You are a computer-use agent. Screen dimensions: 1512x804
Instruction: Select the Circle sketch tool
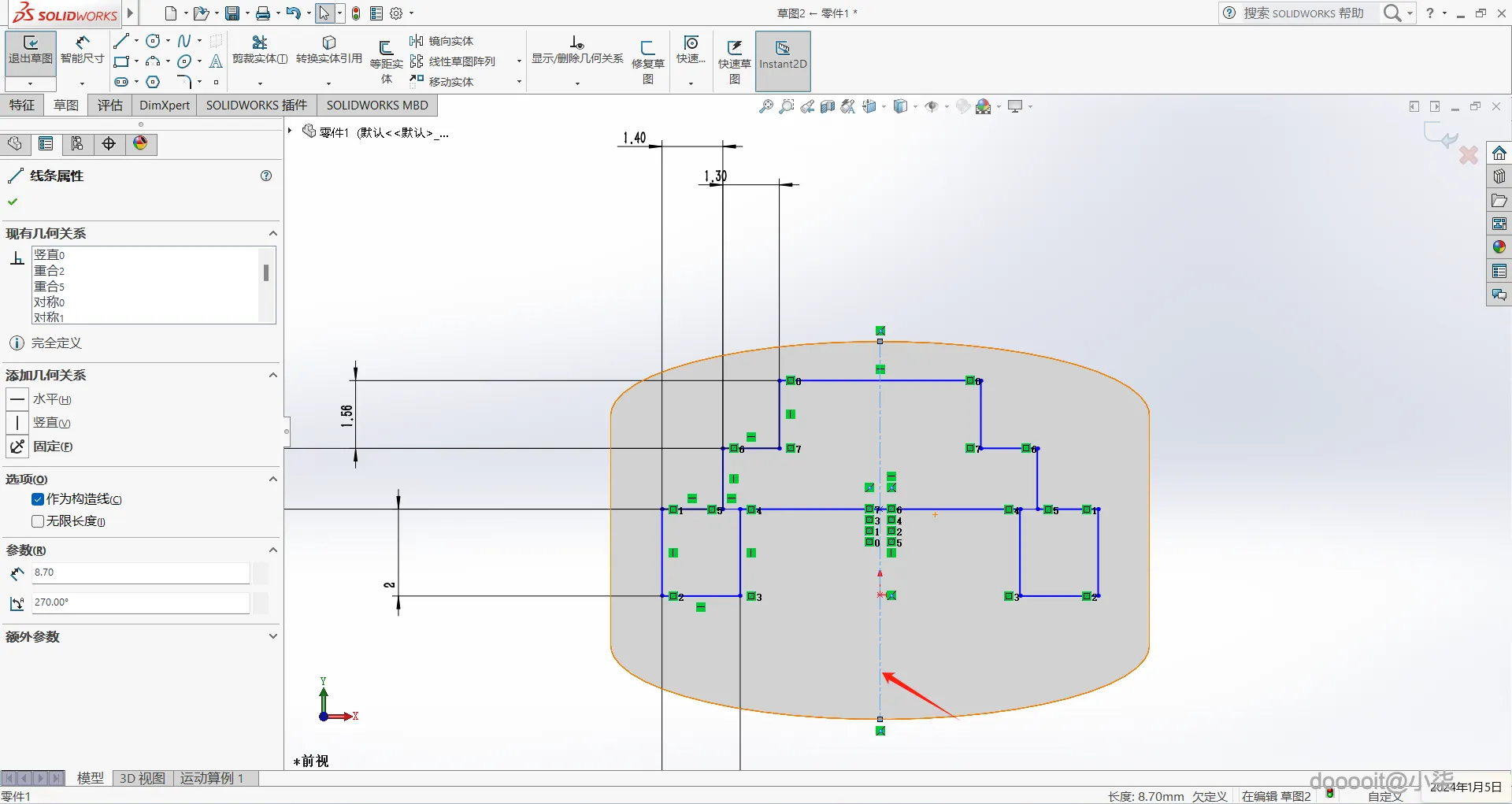pos(154,41)
